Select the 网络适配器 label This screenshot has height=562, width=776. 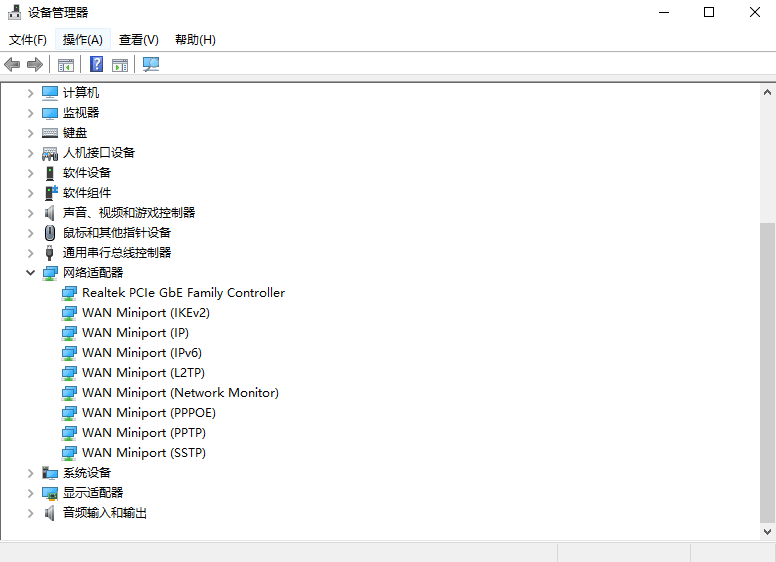tap(93, 273)
